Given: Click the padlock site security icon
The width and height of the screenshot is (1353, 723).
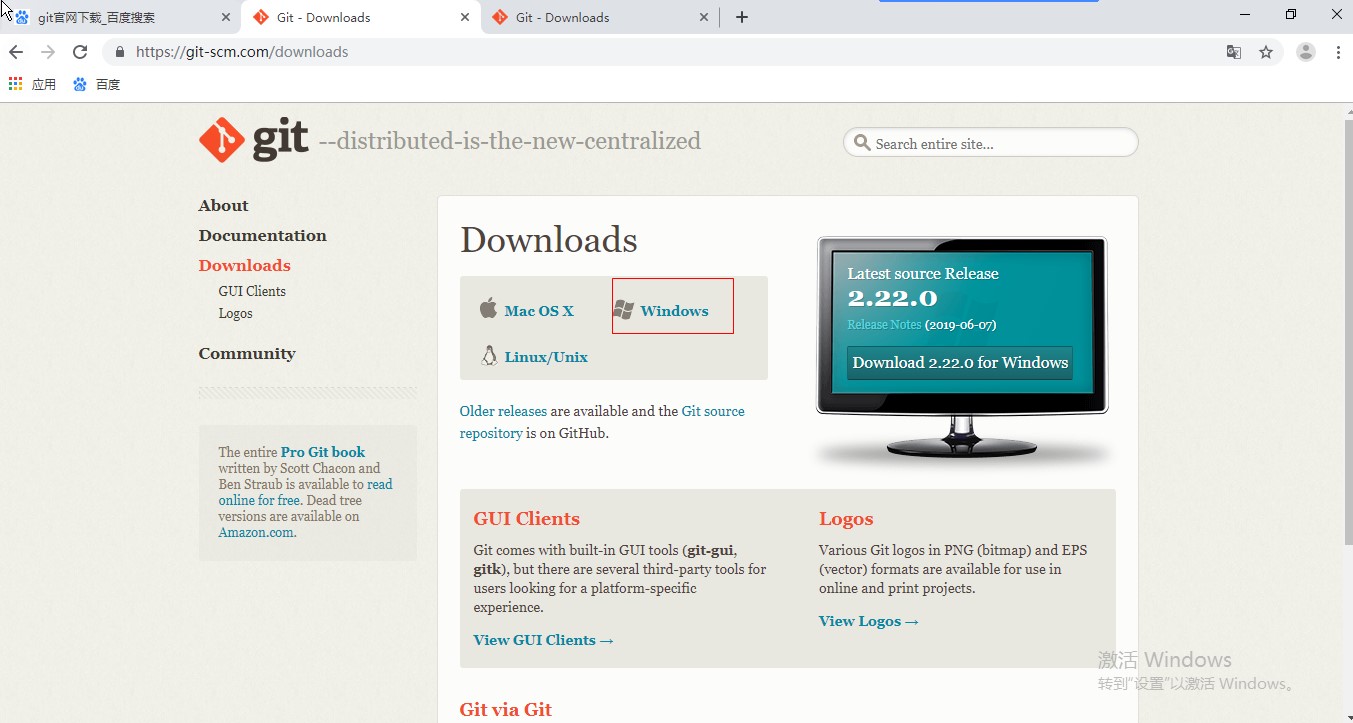Looking at the screenshot, I should coord(120,52).
